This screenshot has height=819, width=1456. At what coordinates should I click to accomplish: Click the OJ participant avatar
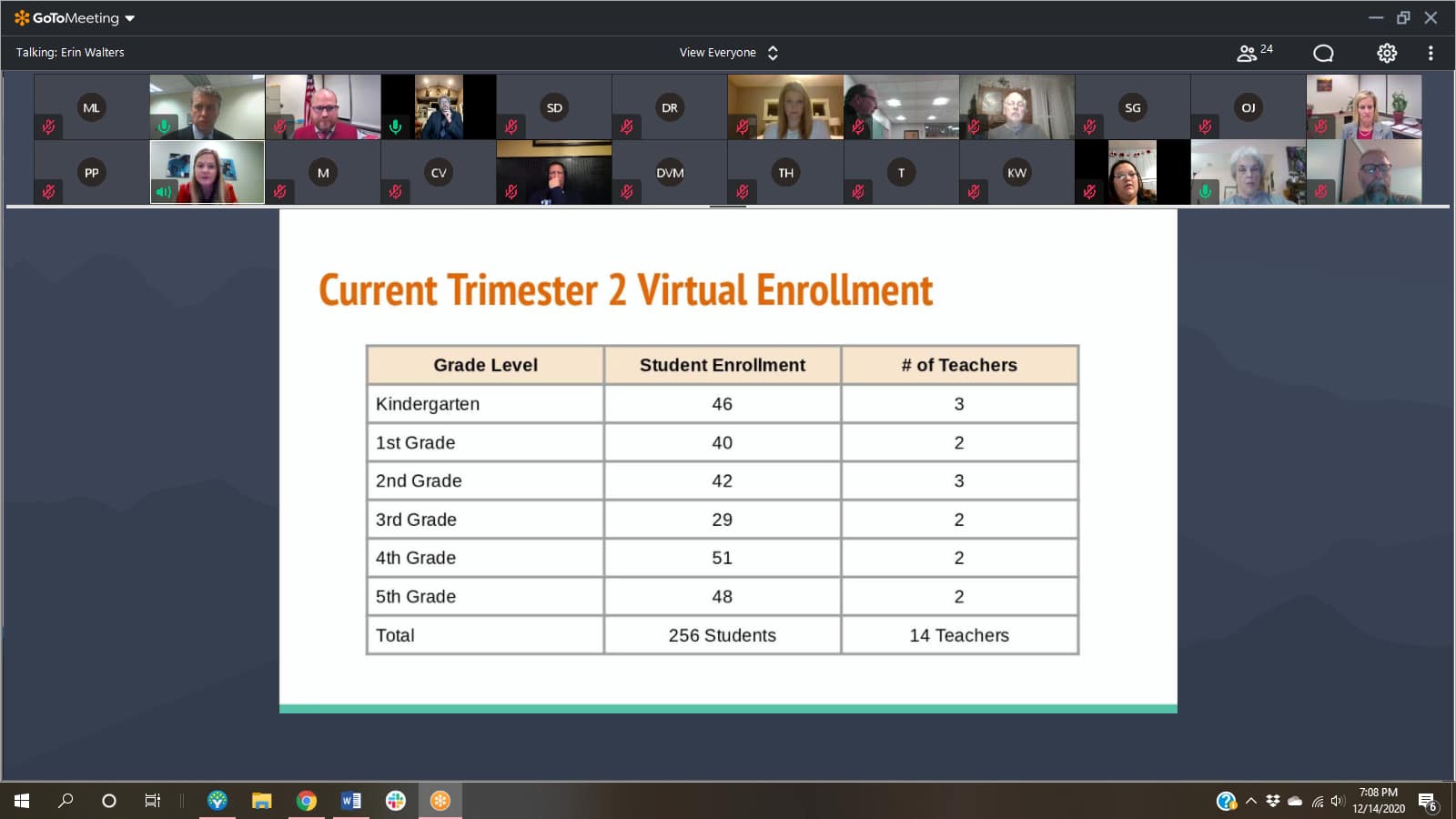pyautogui.click(x=1248, y=107)
